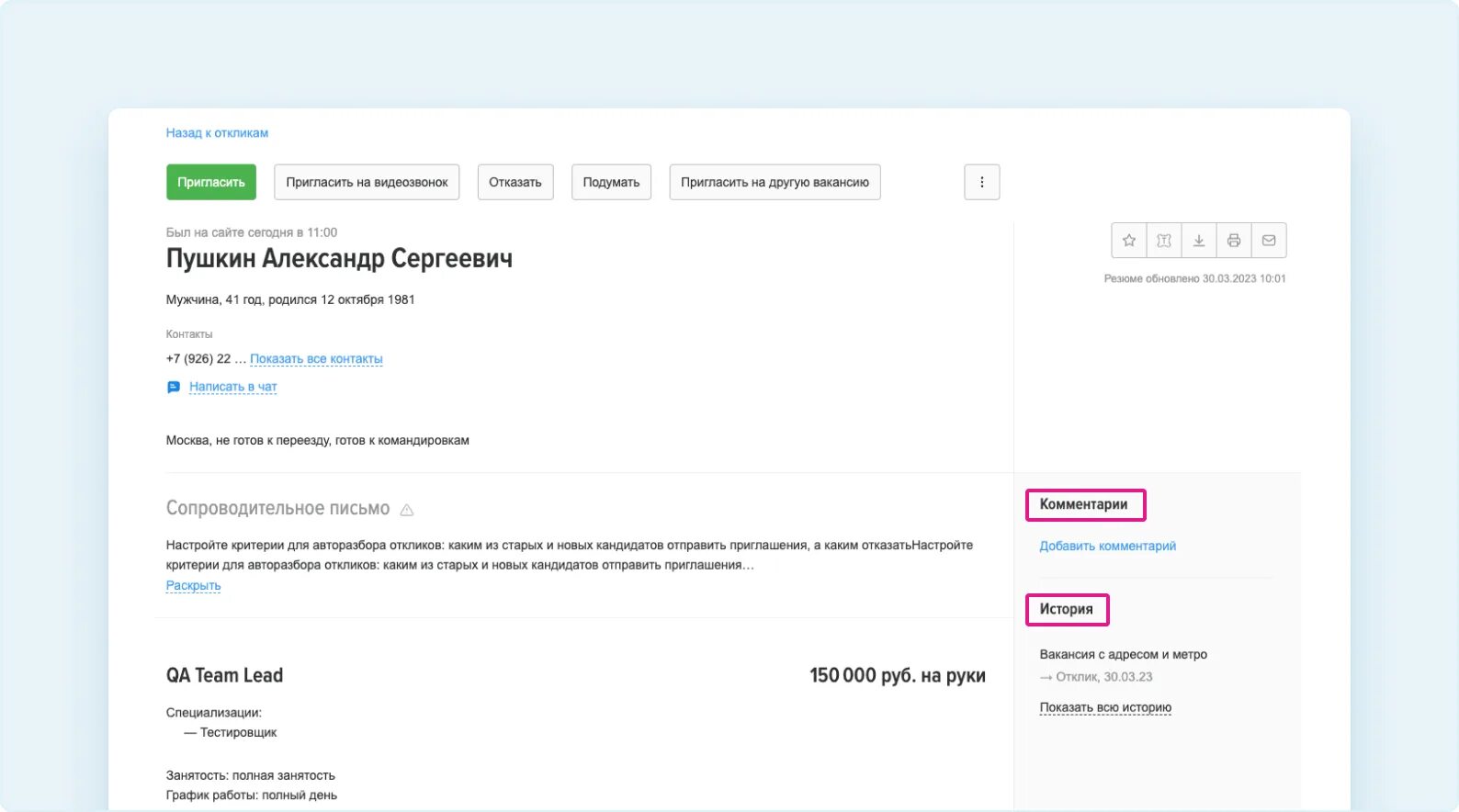Click the green Пригласить button
This screenshot has height=812, width=1459.
point(211,182)
